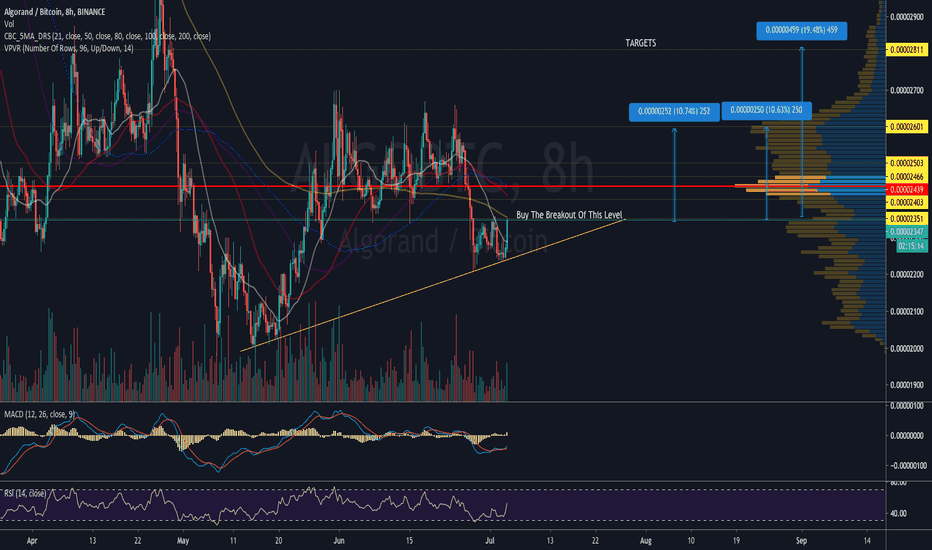Open the RSI (14, close) legend

coord(25,494)
